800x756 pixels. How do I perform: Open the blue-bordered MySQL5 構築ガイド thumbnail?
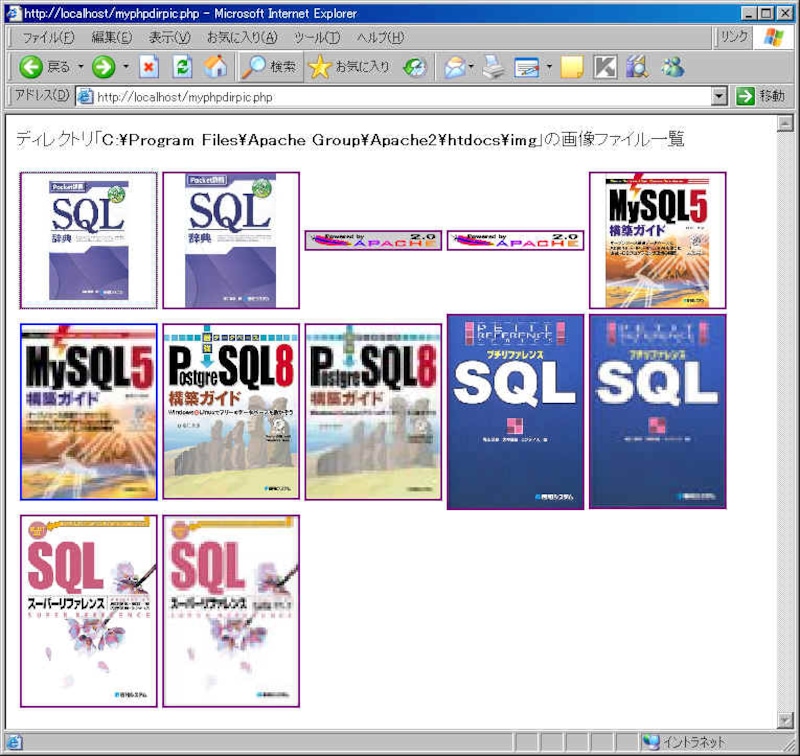pos(89,412)
